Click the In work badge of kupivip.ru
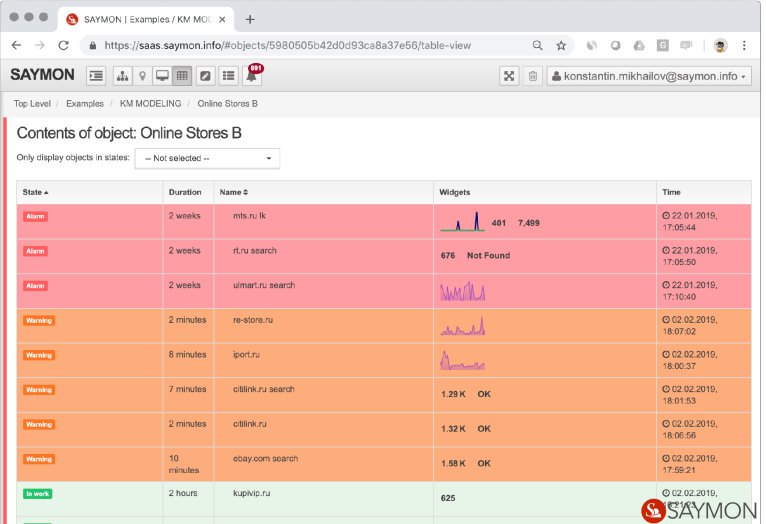Screen dimensions: 766x524 pyautogui.click(x=38, y=494)
